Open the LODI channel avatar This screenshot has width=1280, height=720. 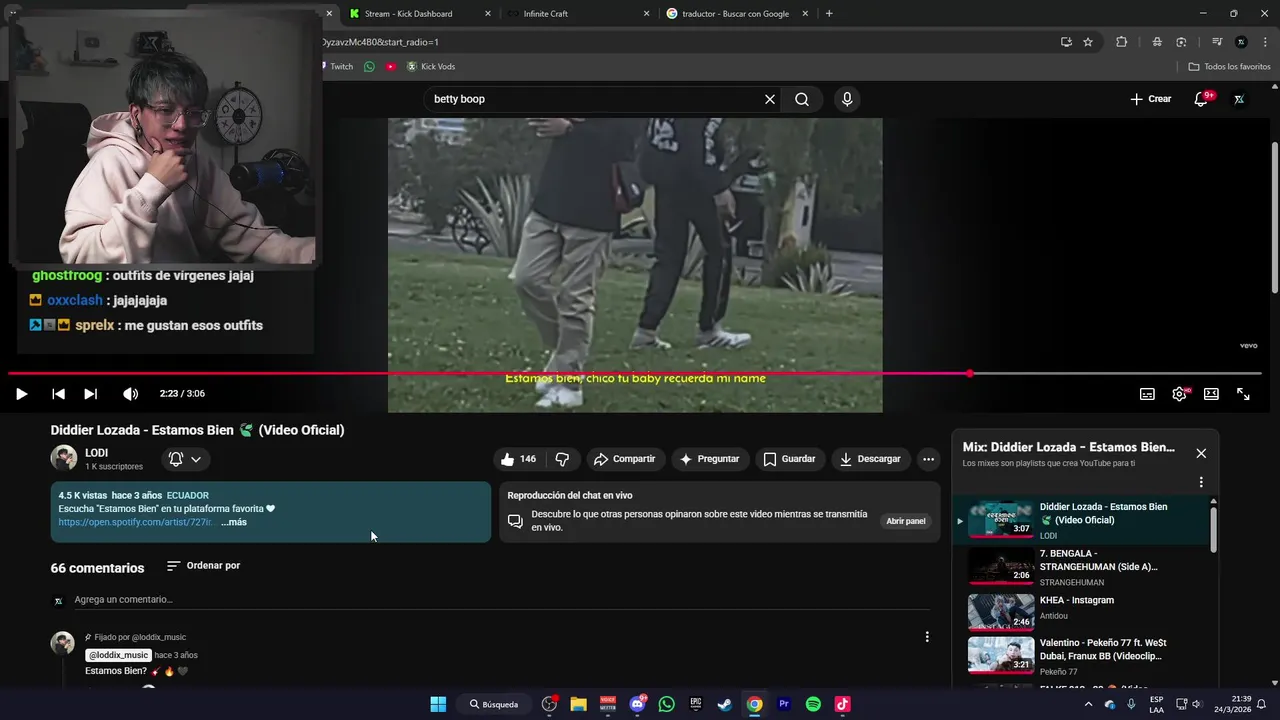point(64,458)
